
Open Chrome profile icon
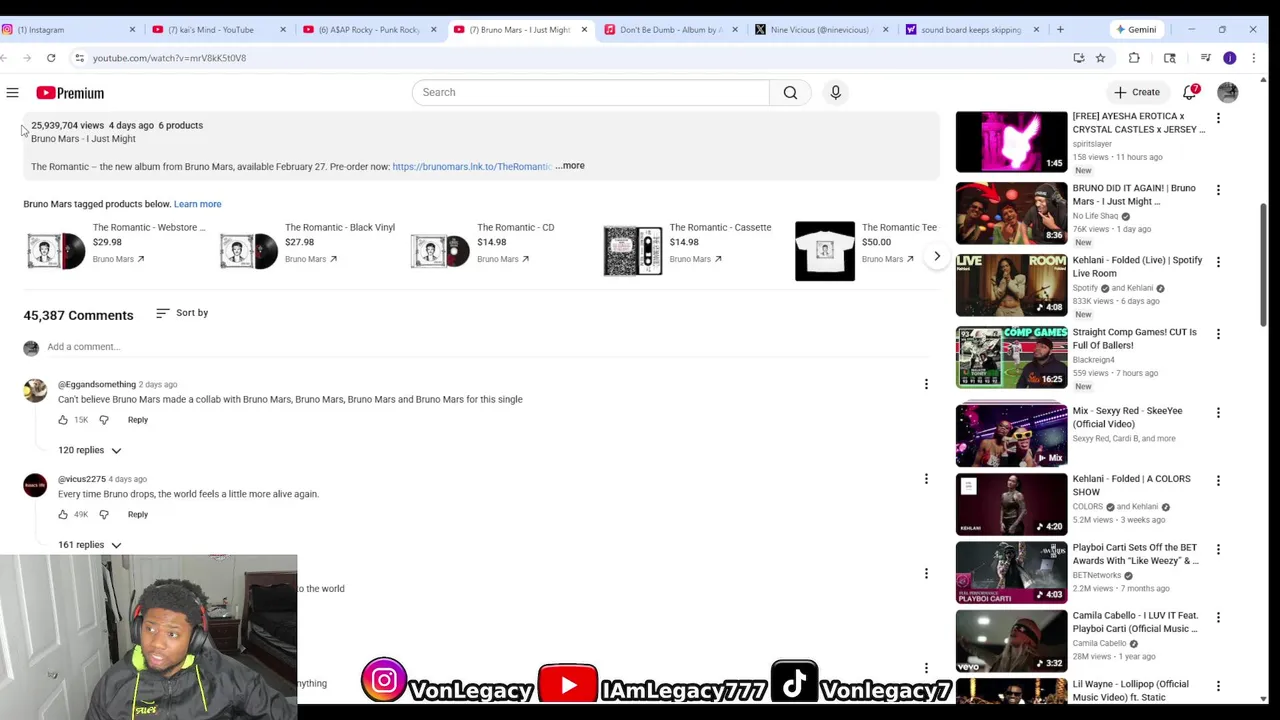click(1229, 58)
